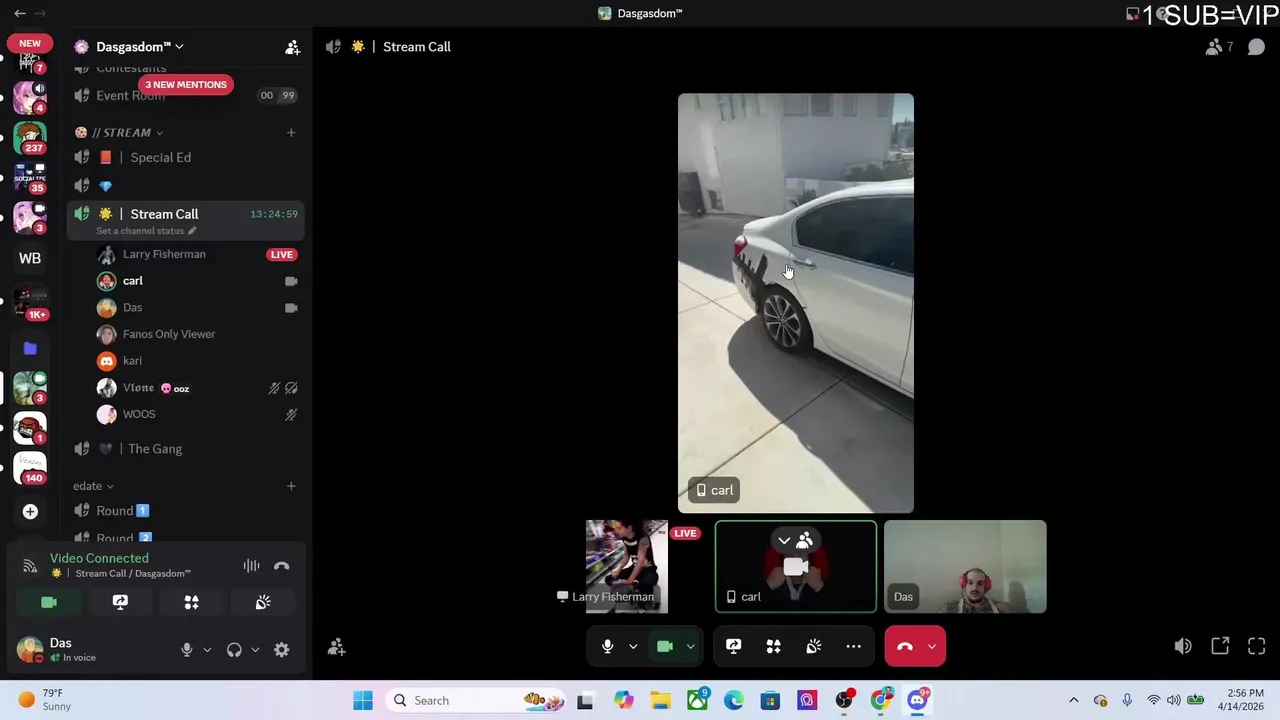Screen dimensions: 1280x720
Task: Open Dasgasdom server dropdown menu
Action: click(140, 47)
